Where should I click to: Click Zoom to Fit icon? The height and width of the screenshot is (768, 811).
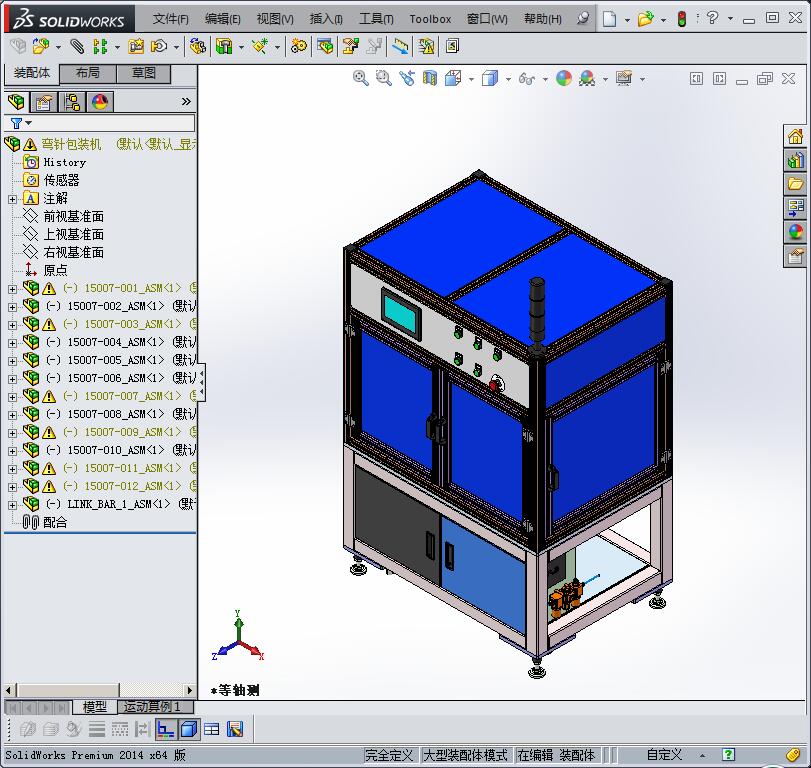coord(361,79)
